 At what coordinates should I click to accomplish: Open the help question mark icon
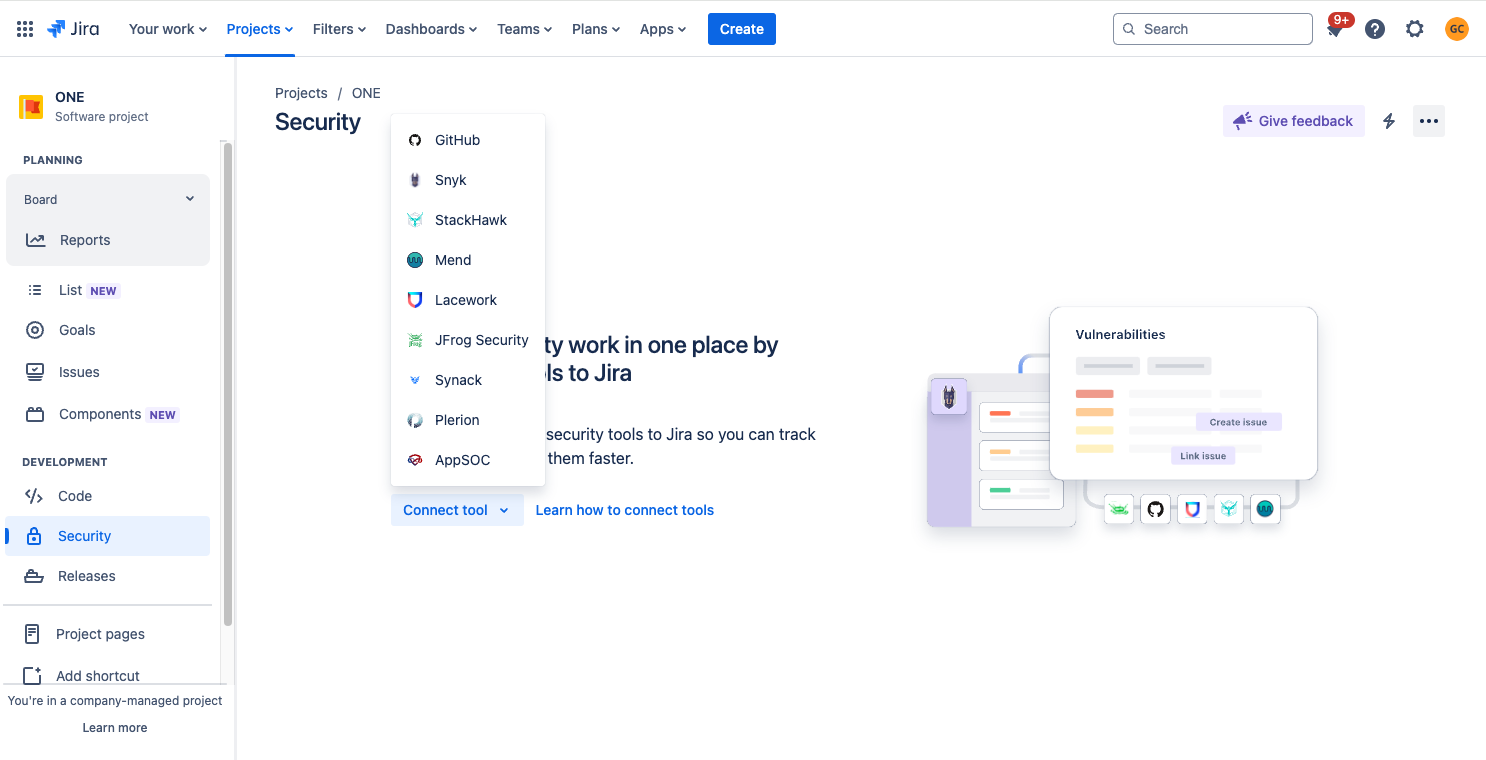click(1375, 29)
